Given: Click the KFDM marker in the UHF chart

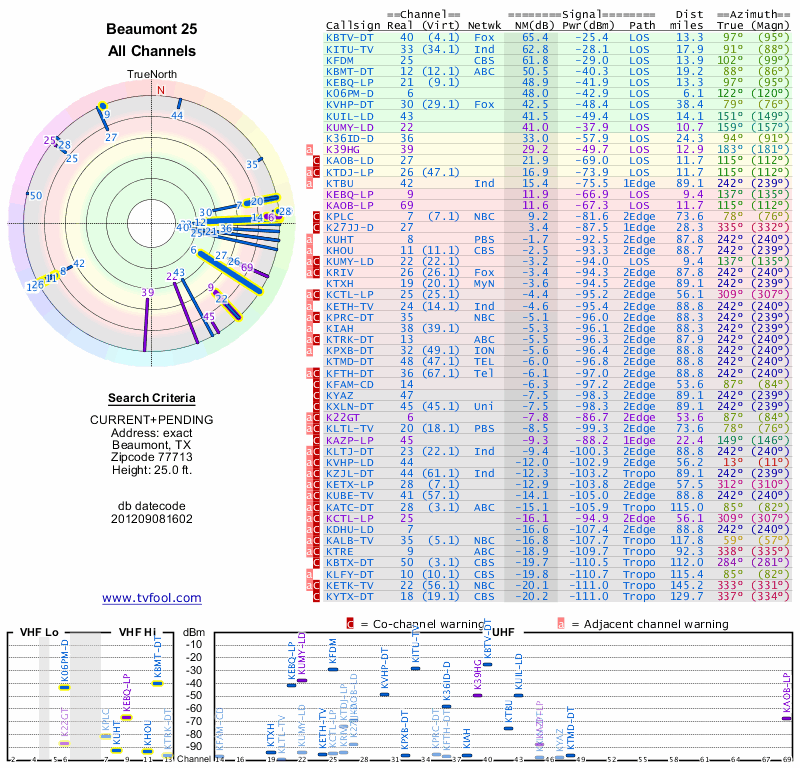Looking at the screenshot, I should tap(333, 669).
